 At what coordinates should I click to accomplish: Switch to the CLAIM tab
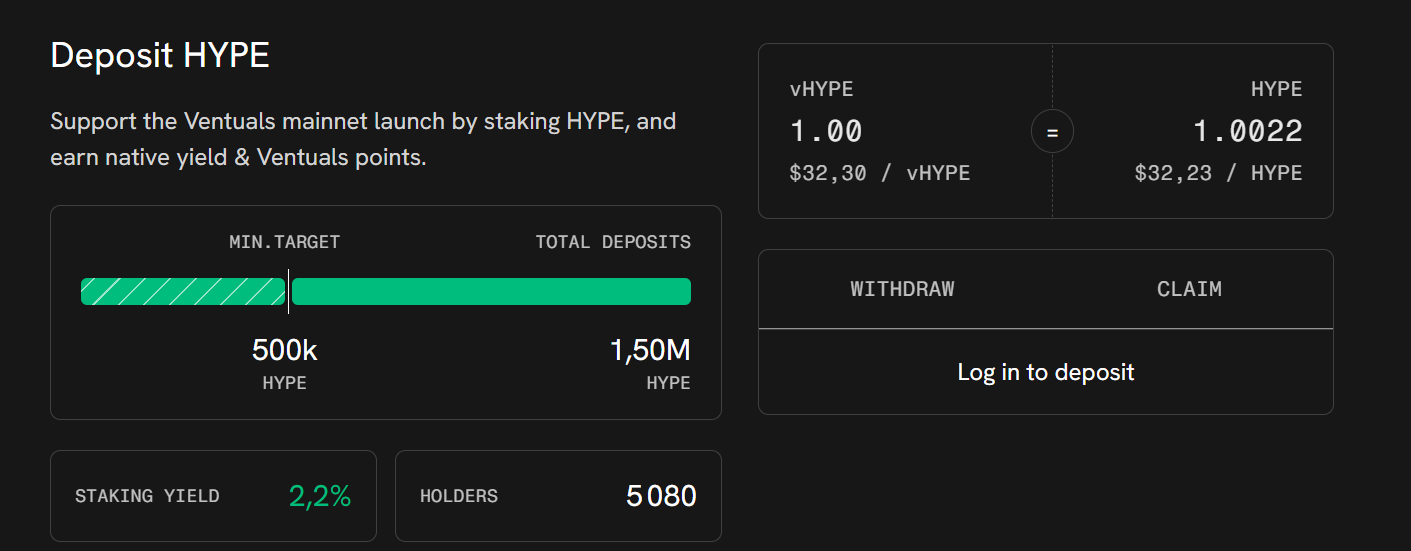pos(1189,289)
